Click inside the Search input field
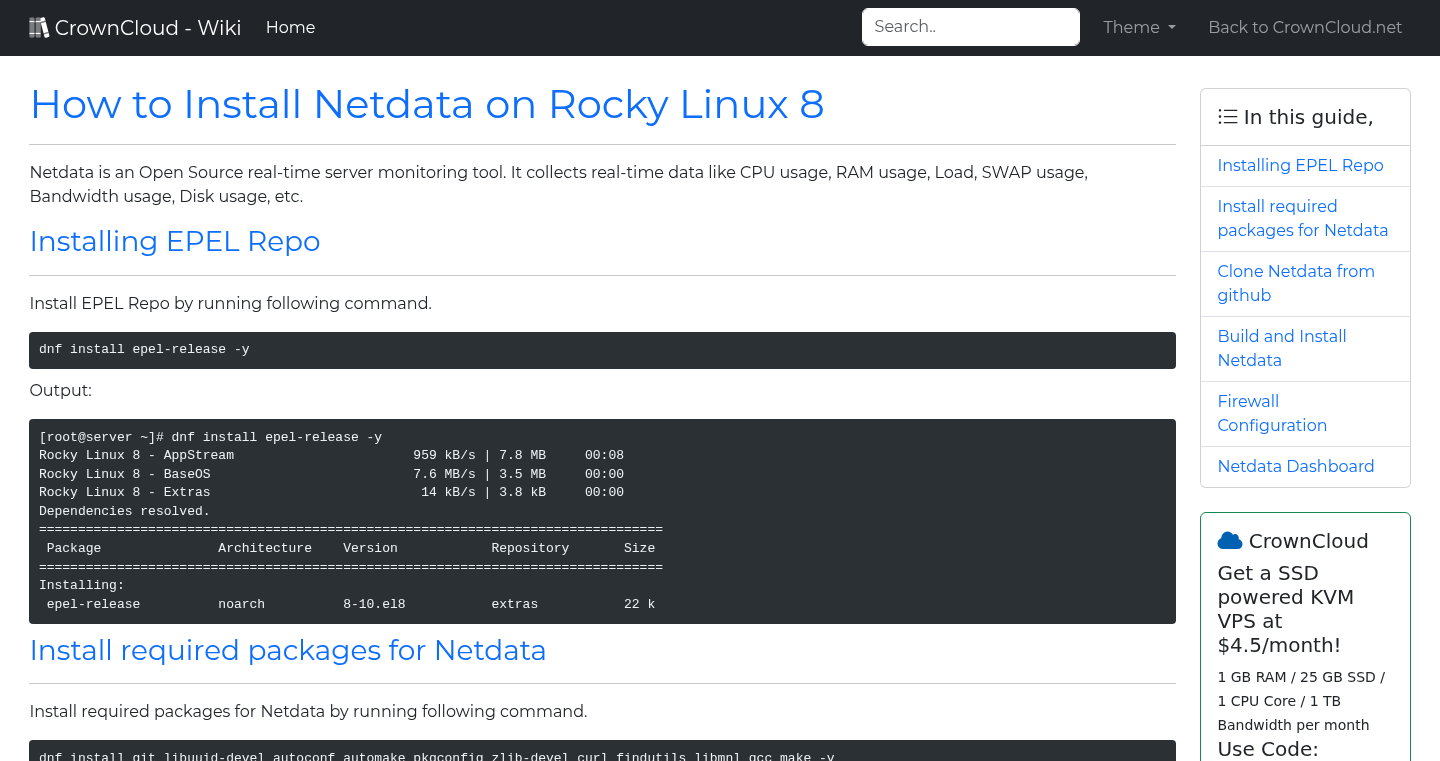 click(x=969, y=27)
